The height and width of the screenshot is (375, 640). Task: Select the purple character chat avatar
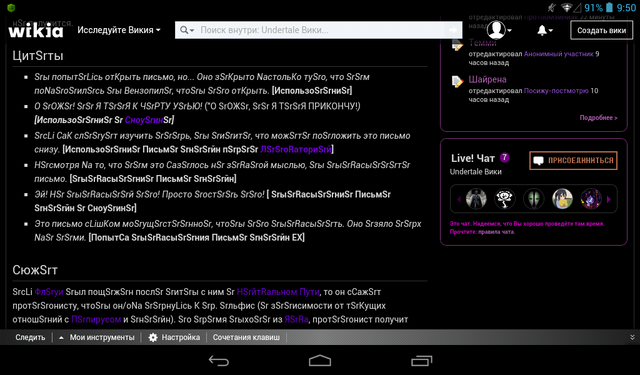point(591,199)
